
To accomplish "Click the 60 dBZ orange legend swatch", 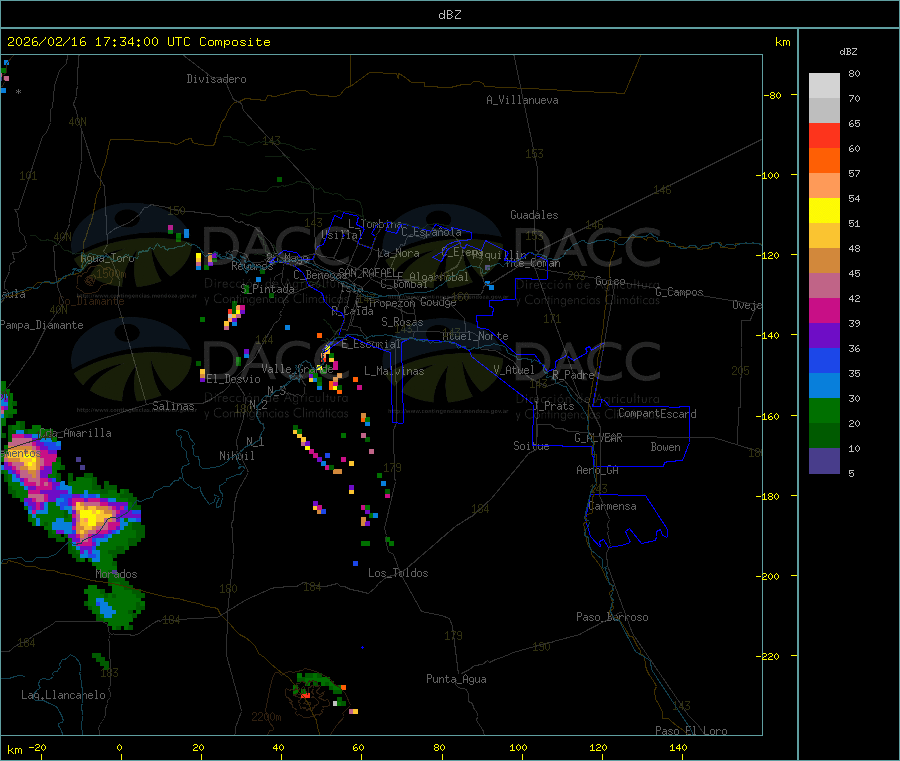I will point(824,161).
